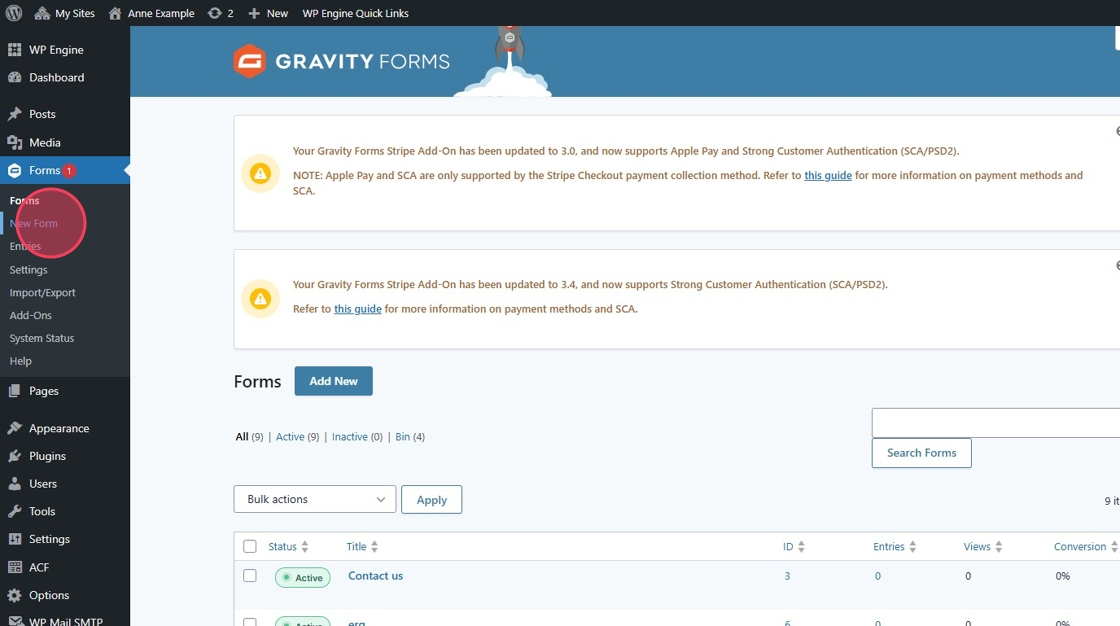Open System Status submenu item
The image size is (1120, 626).
[41, 338]
